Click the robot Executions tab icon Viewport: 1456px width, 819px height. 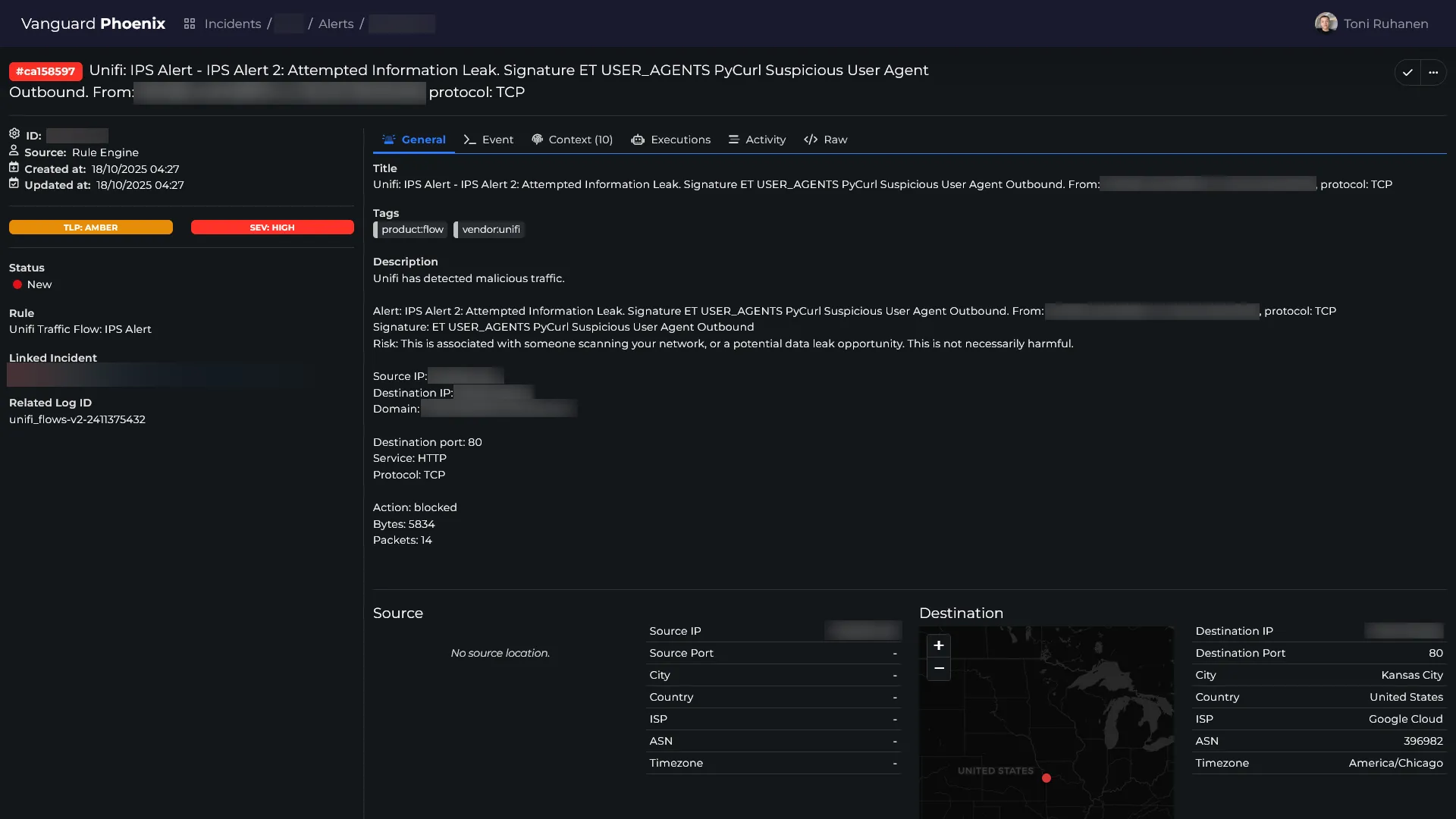[x=638, y=140]
